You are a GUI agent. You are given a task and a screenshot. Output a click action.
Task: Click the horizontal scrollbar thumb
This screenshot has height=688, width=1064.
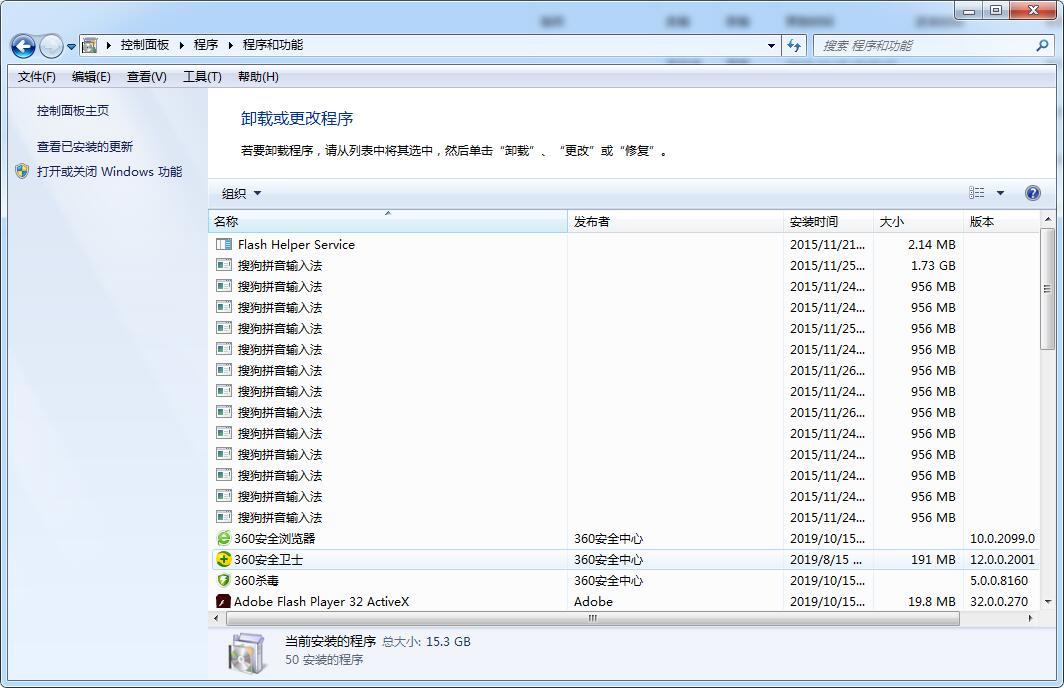coord(592,618)
